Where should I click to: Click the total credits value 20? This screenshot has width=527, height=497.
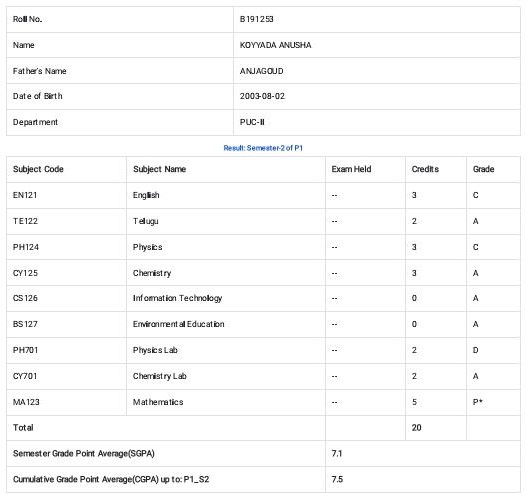pos(416,427)
